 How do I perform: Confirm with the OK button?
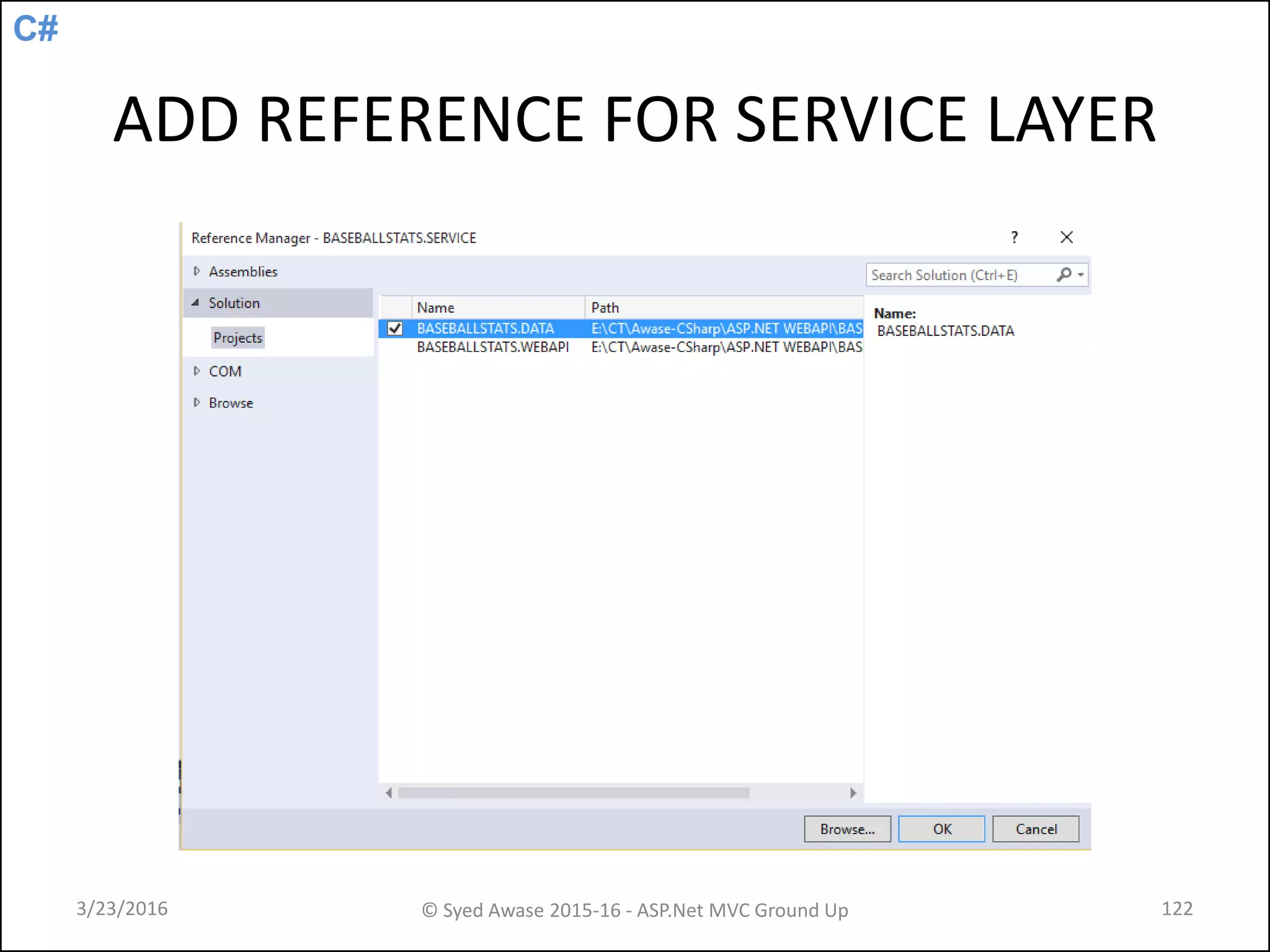[x=942, y=829]
